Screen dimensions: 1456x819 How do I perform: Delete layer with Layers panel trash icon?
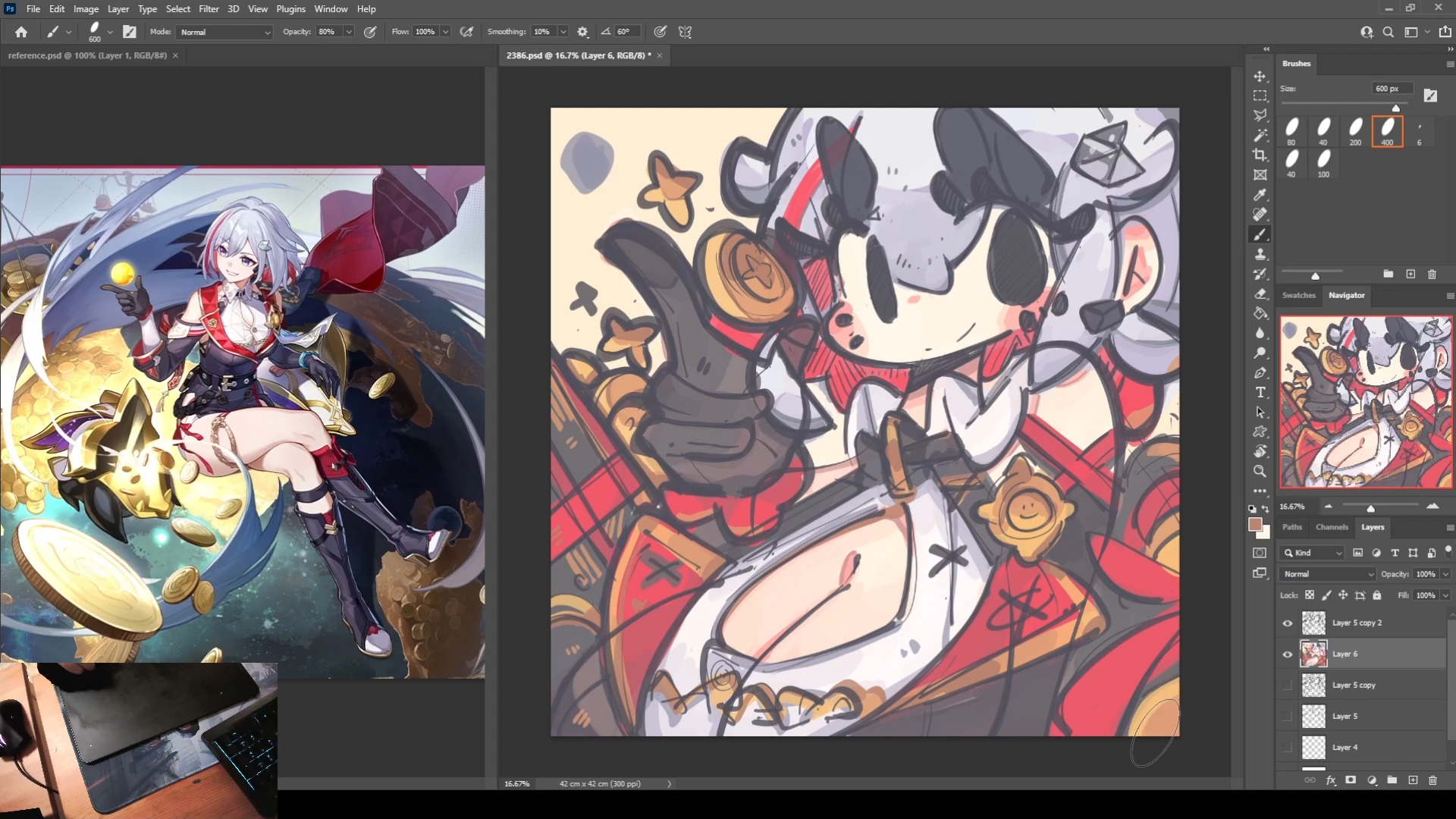point(1432,780)
